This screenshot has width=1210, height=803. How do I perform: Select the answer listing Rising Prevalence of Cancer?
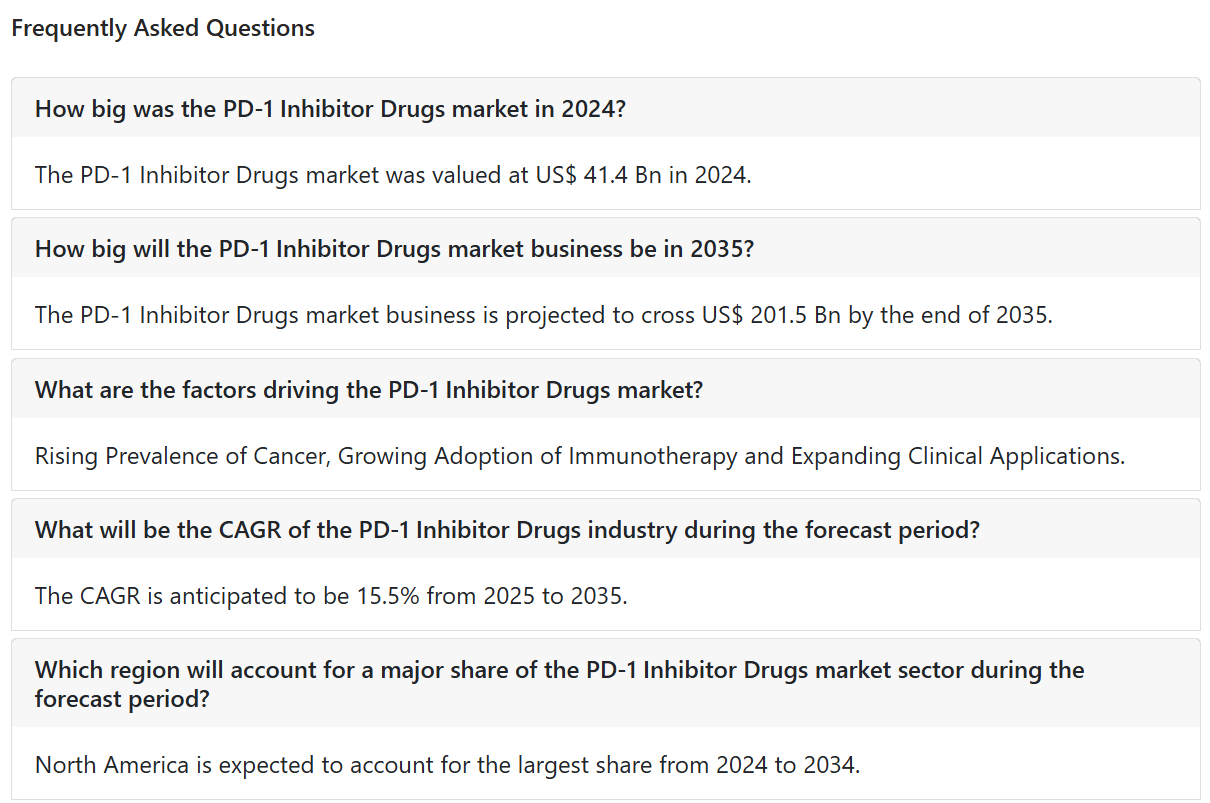tap(580, 456)
